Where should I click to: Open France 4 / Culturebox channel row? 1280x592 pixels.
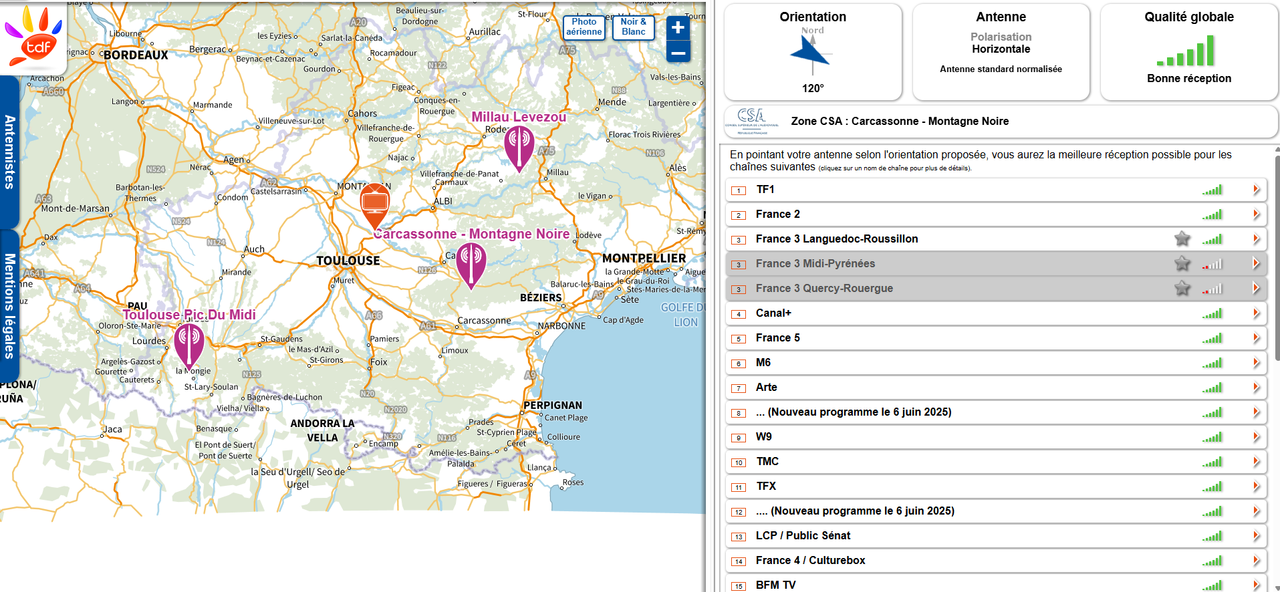(996, 561)
